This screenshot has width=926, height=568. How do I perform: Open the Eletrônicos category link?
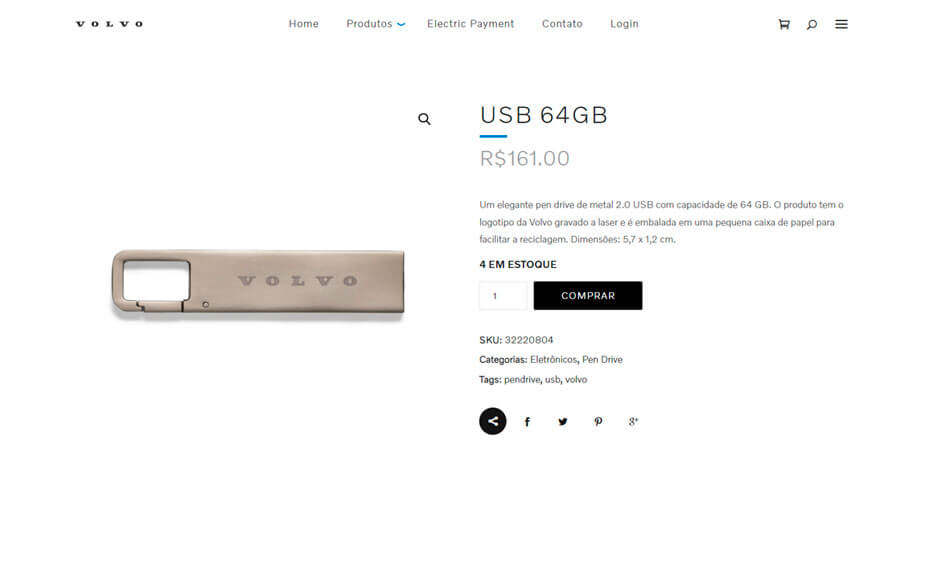click(553, 360)
